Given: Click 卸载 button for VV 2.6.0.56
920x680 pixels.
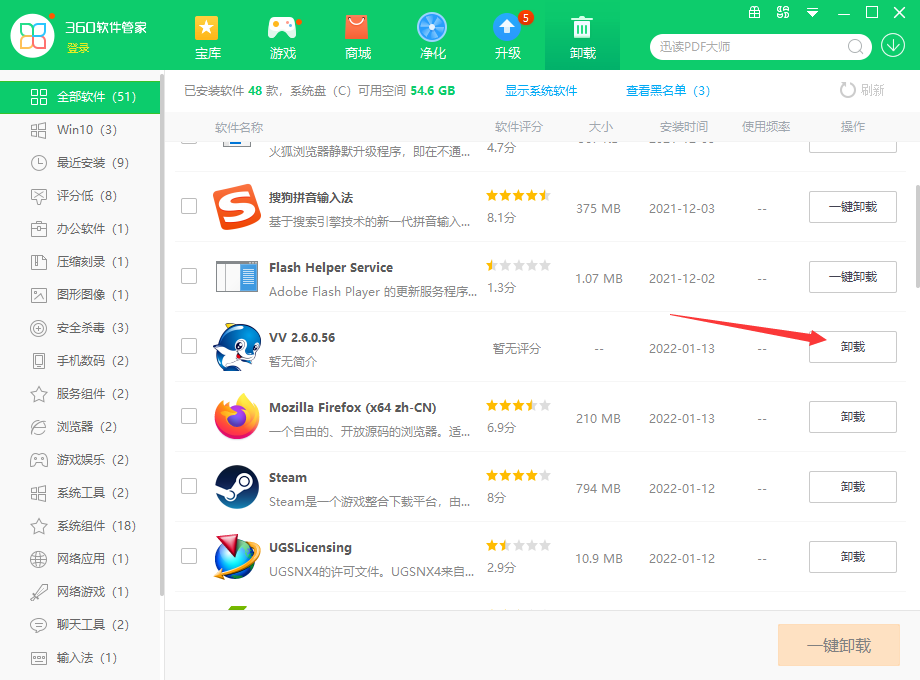Looking at the screenshot, I should 852,347.
